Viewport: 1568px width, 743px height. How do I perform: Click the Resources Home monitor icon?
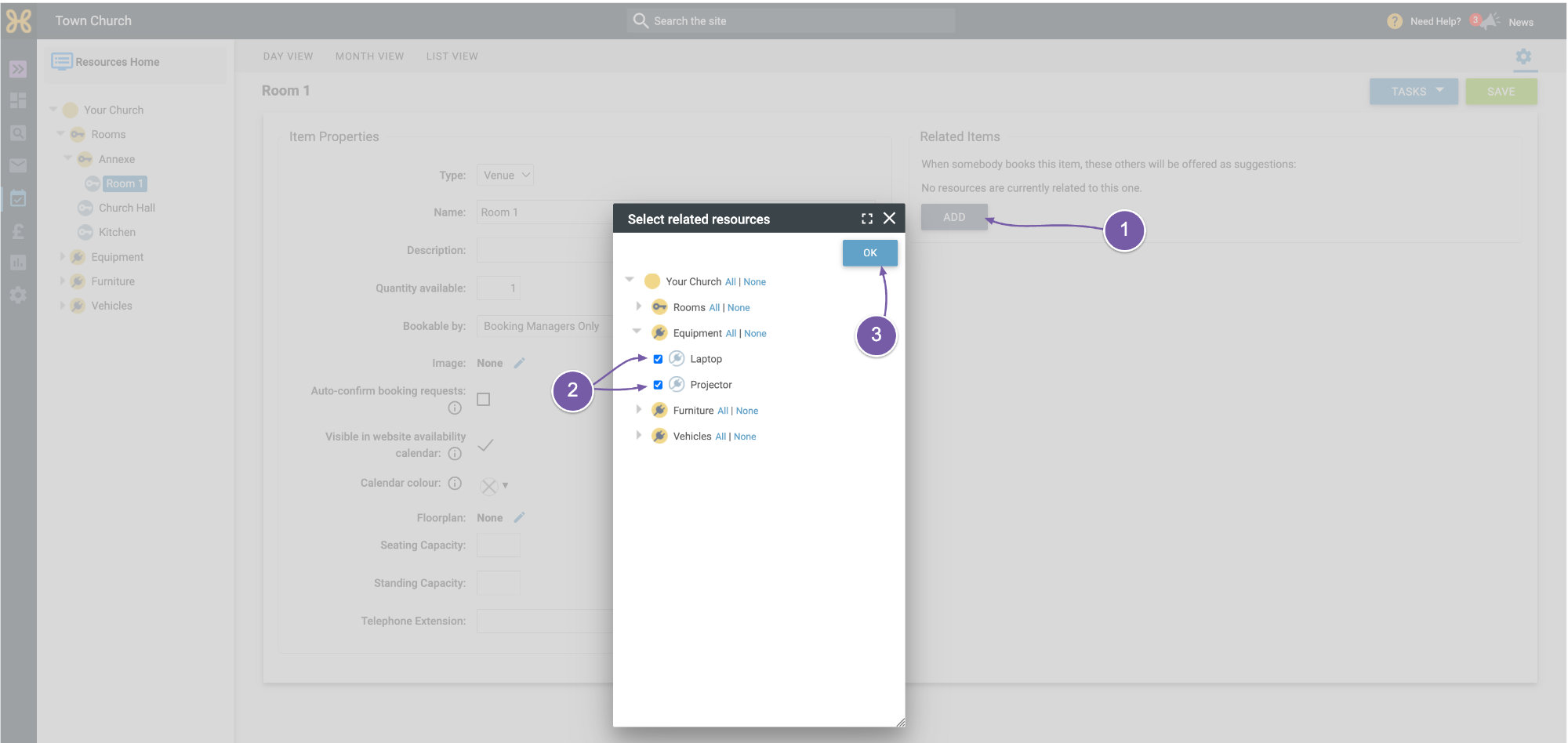[x=62, y=62]
